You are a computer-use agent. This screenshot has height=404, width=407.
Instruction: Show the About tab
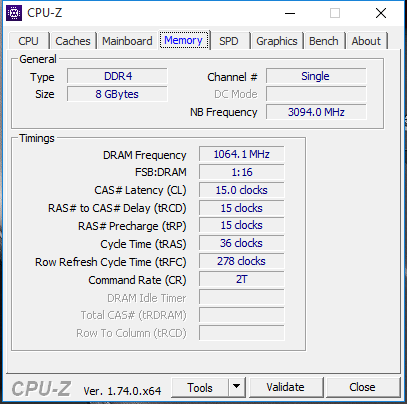coord(366,41)
